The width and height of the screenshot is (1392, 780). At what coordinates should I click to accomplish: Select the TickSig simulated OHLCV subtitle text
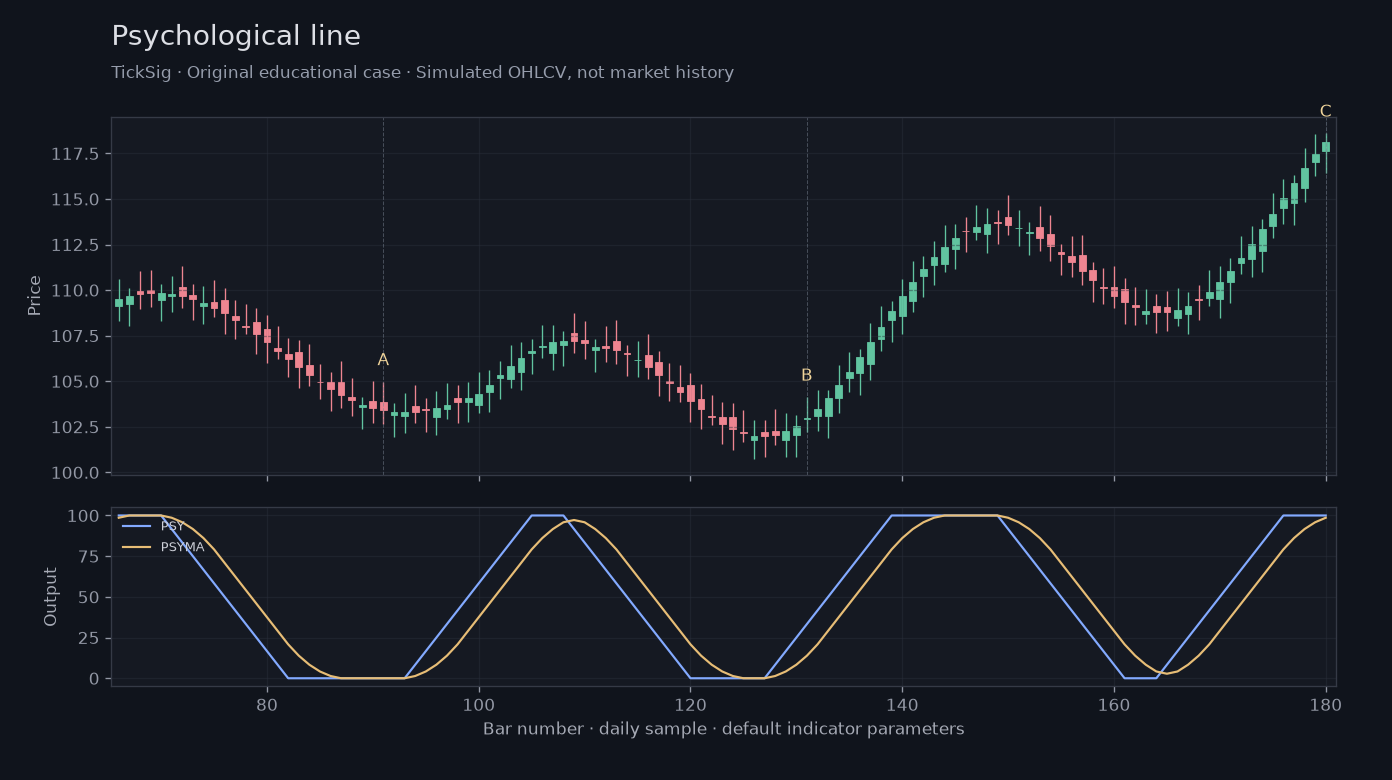(422, 73)
